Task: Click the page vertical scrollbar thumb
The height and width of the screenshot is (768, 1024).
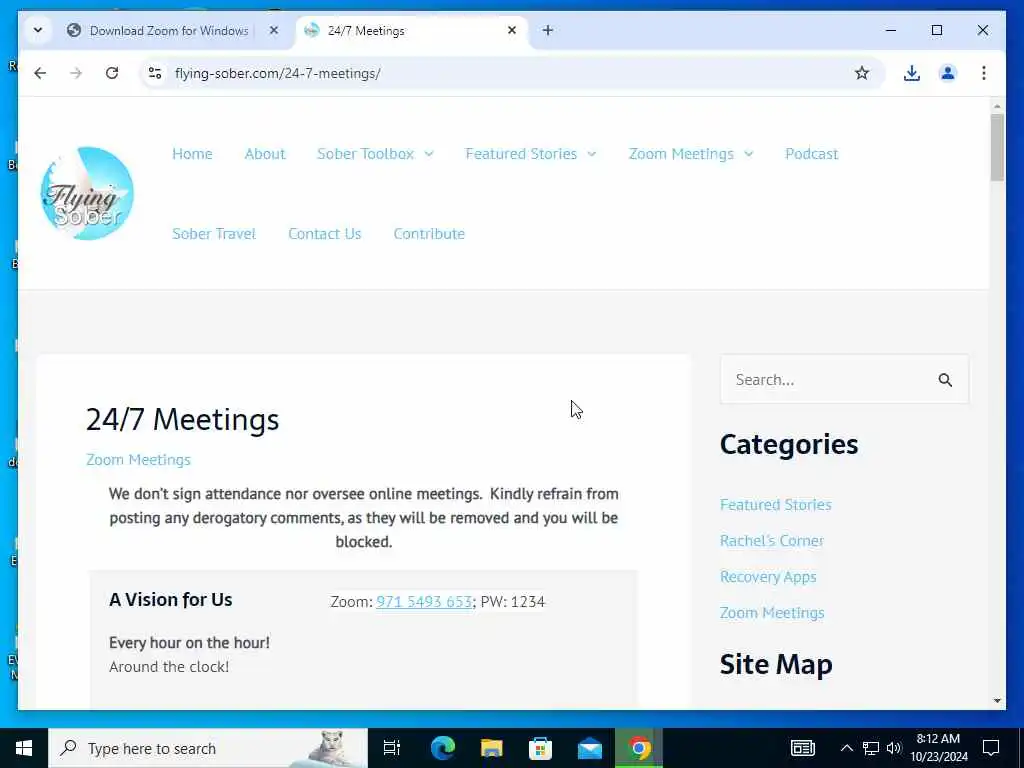Action: click(997, 147)
